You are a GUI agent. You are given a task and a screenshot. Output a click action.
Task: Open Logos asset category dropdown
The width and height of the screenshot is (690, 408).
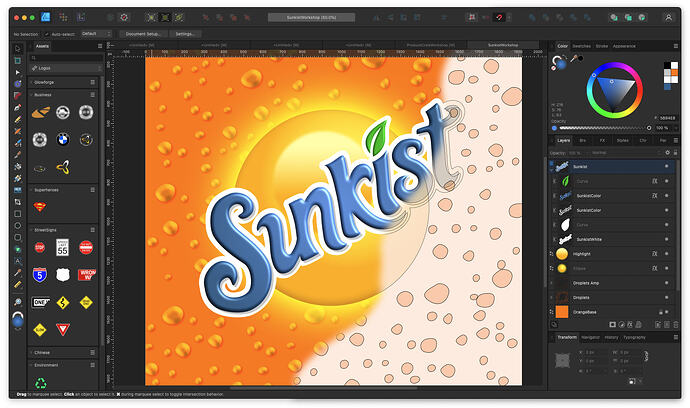pyautogui.click(x=66, y=68)
